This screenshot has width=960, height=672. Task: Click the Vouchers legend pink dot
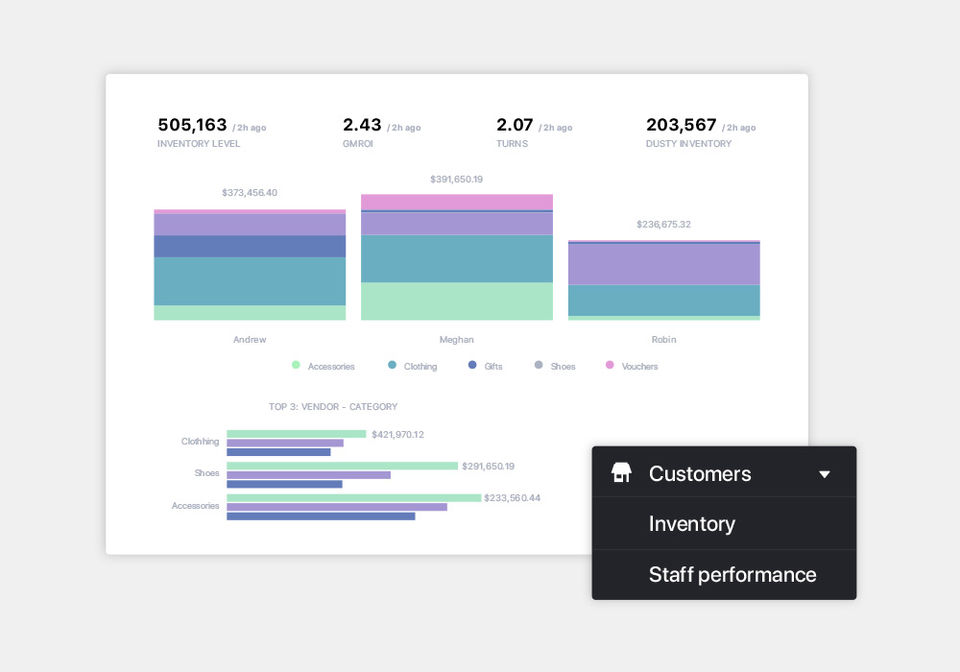[x=609, y=365]
